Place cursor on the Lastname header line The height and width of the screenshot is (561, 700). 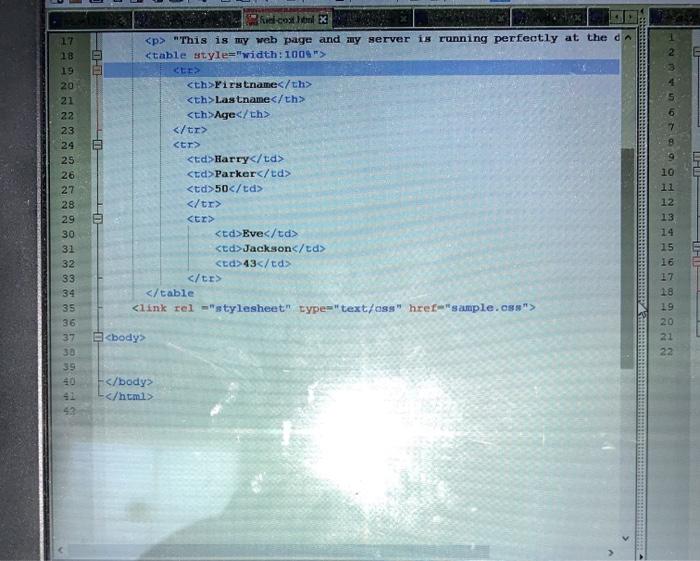tap(246, 99)
